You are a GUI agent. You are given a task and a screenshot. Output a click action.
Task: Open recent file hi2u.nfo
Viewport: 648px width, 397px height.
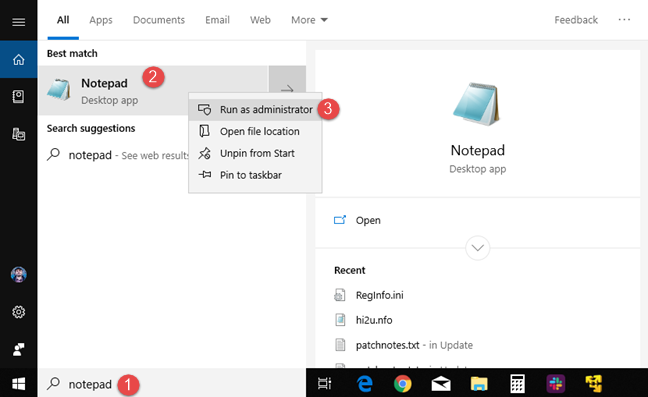[x=374, y=320]
